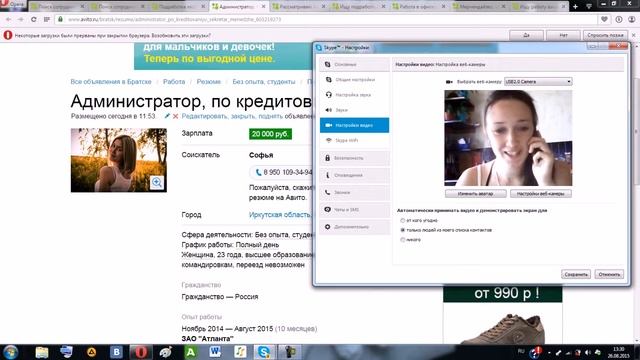Switch to the 'Работа в офисе' browser tab

coord(420,6)
